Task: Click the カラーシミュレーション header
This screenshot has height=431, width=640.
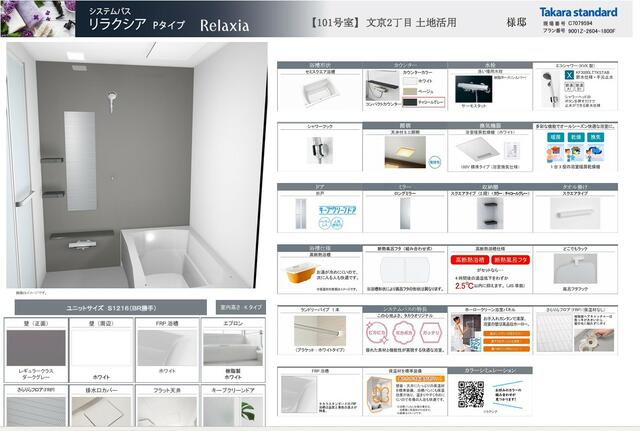Action: pos(490,371)
